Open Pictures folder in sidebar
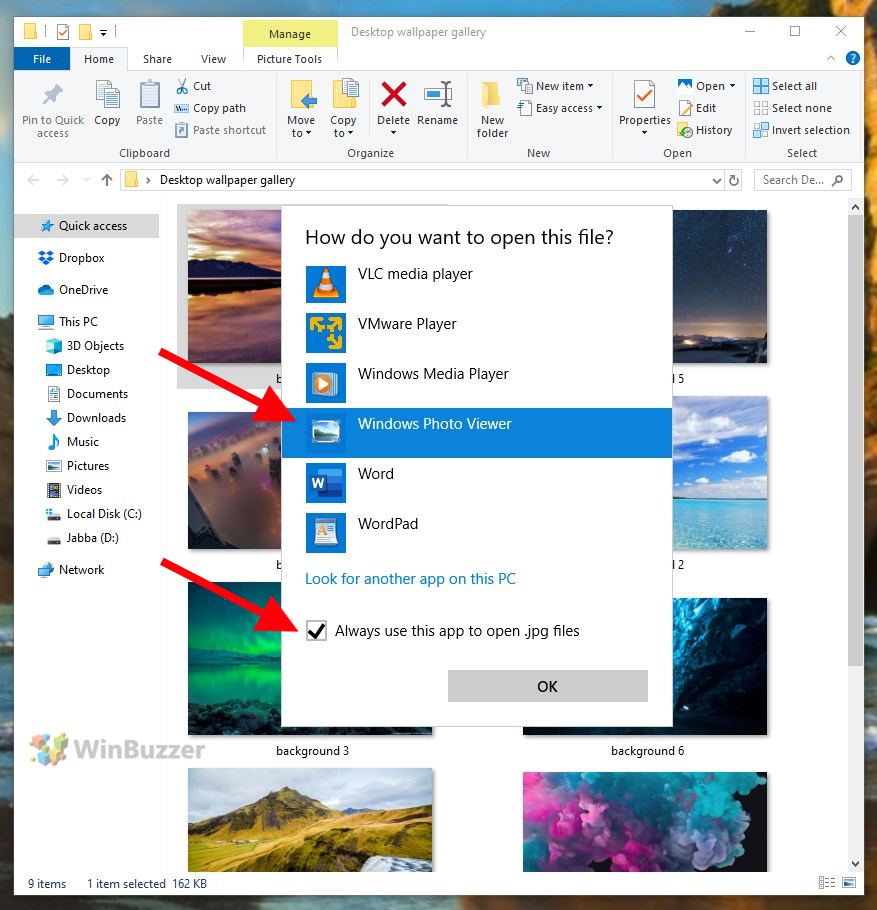This screenshot has width=877, height=910. point(77,466)
